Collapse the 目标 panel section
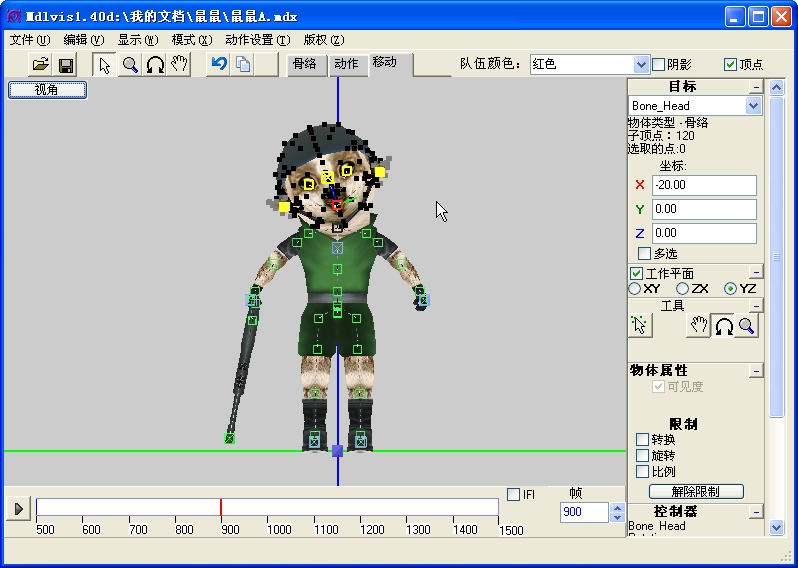Screen dimensions: 798x568 756,87
